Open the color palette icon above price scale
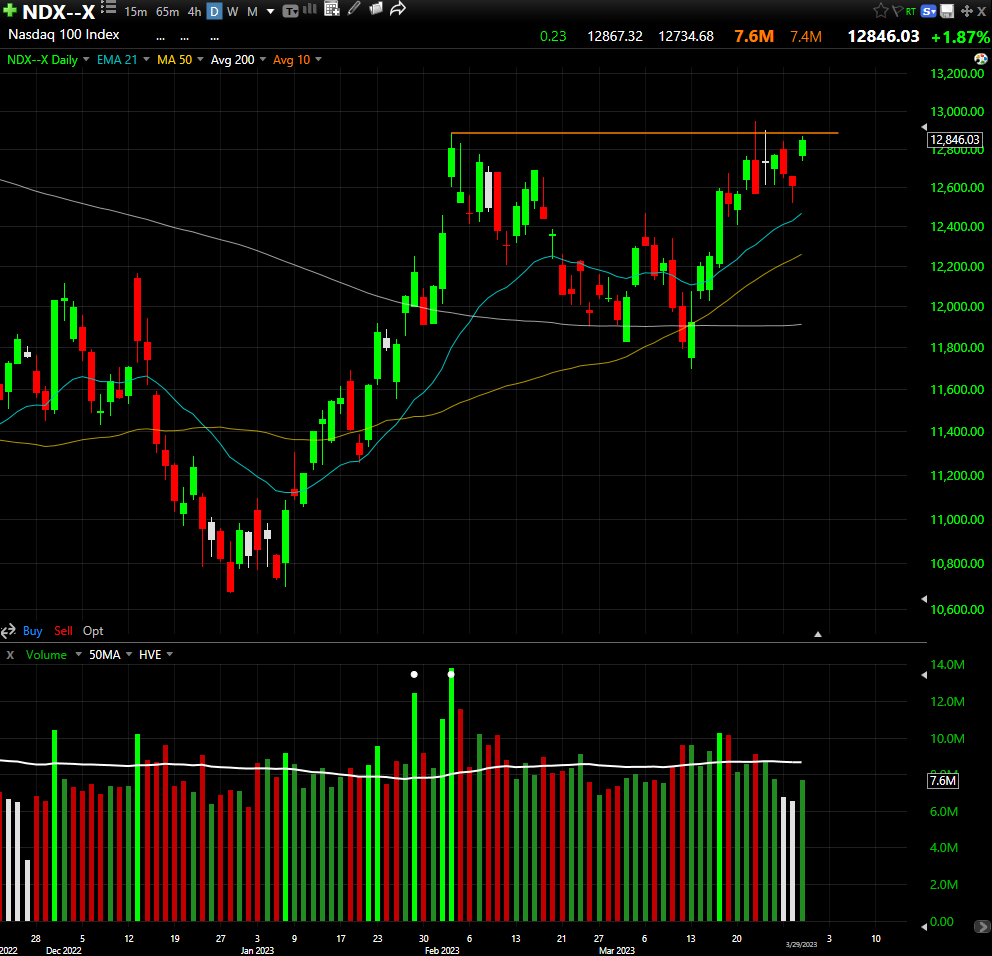The image size is (992, 956). [981, 59]
